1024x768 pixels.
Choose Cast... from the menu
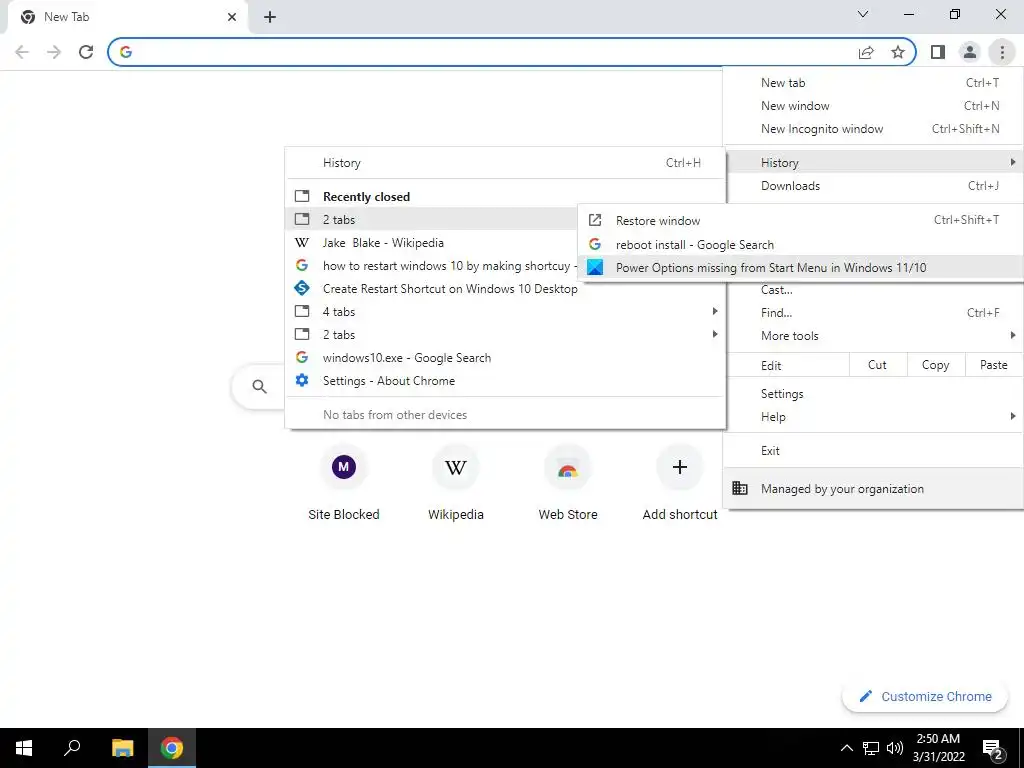pyautogui.click(x=873, y=290)
